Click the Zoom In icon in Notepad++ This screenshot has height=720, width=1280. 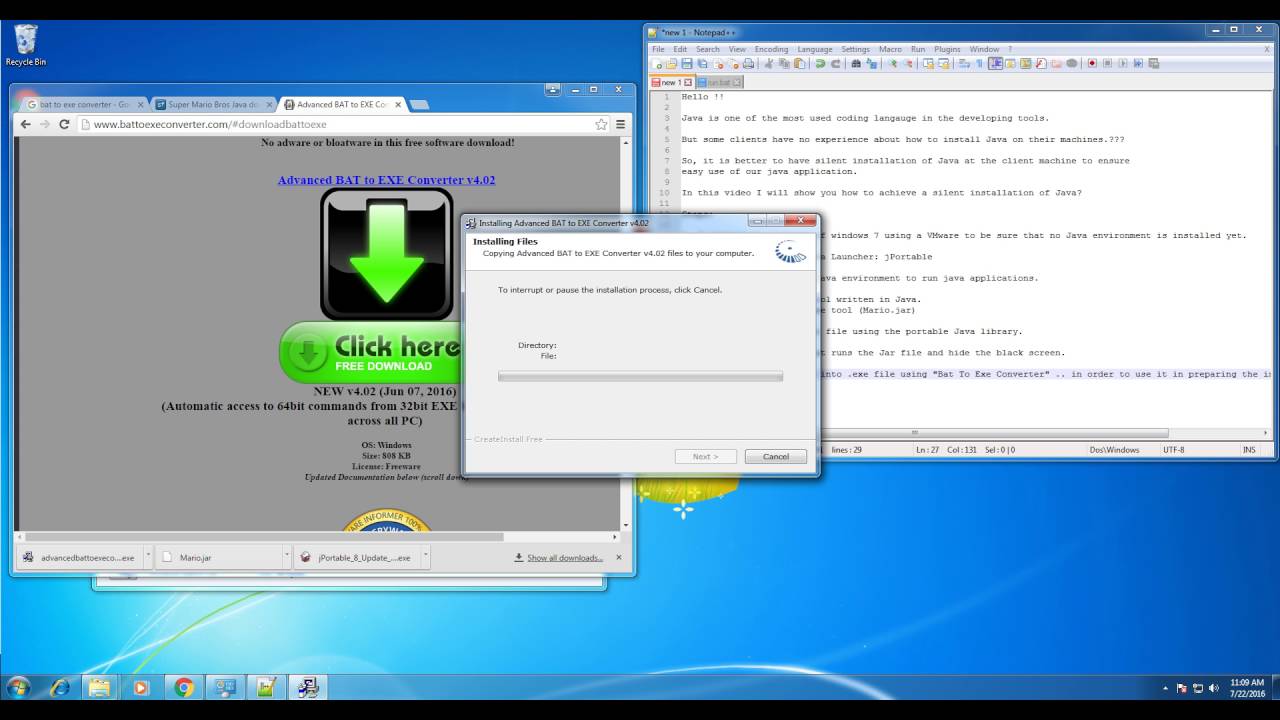[892, 63]
